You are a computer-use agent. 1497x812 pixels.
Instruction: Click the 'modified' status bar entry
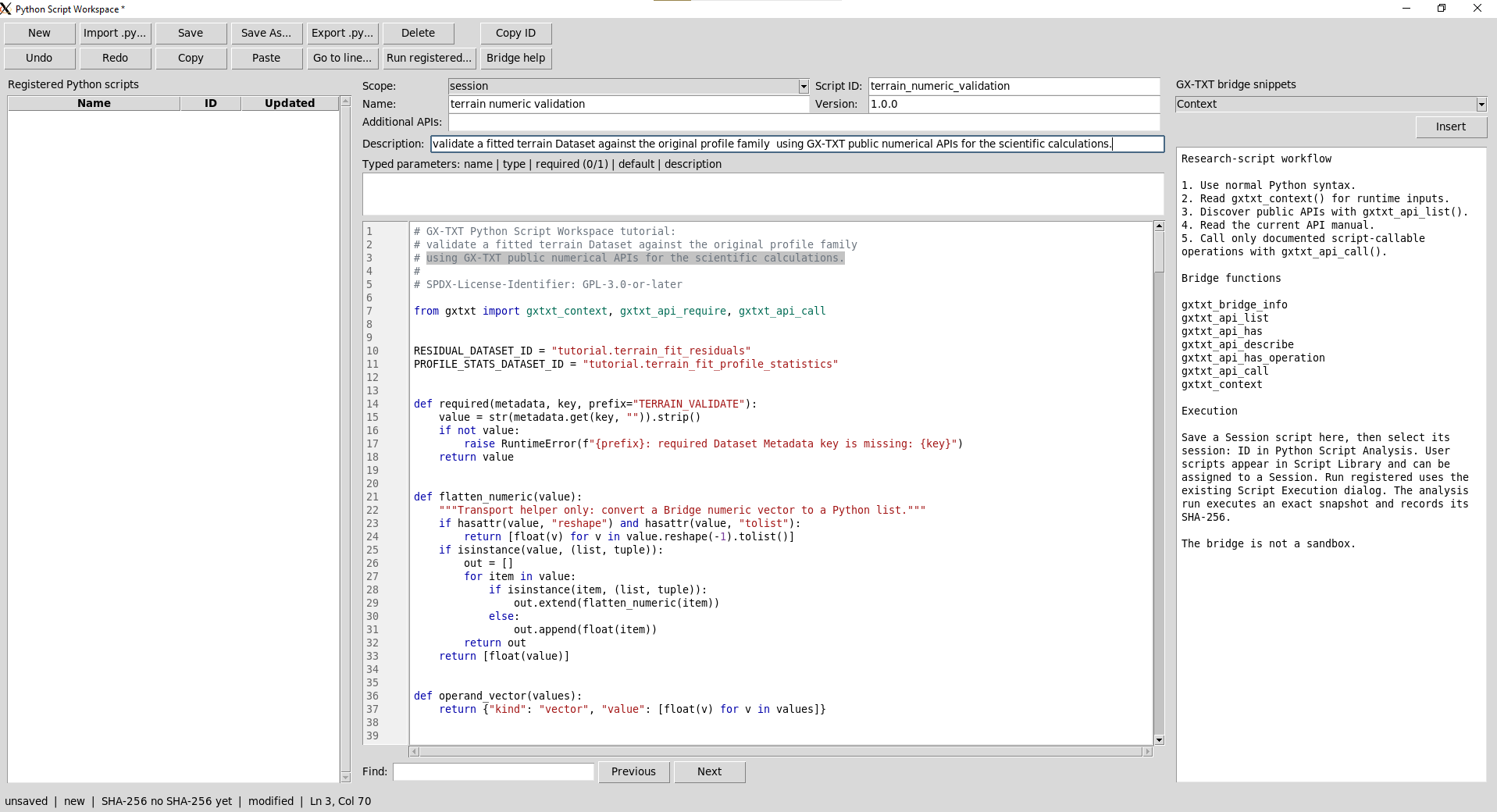pos(271,801)
